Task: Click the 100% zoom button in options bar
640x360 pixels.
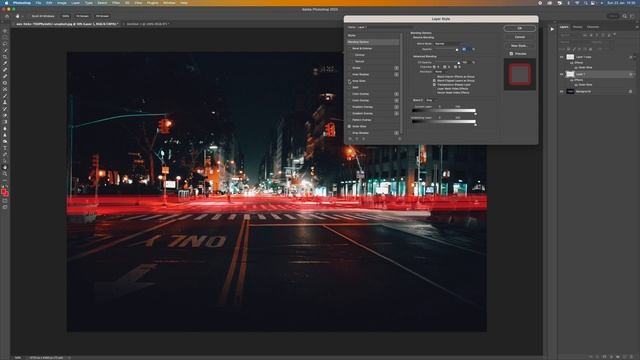Action: coord(65,16)
